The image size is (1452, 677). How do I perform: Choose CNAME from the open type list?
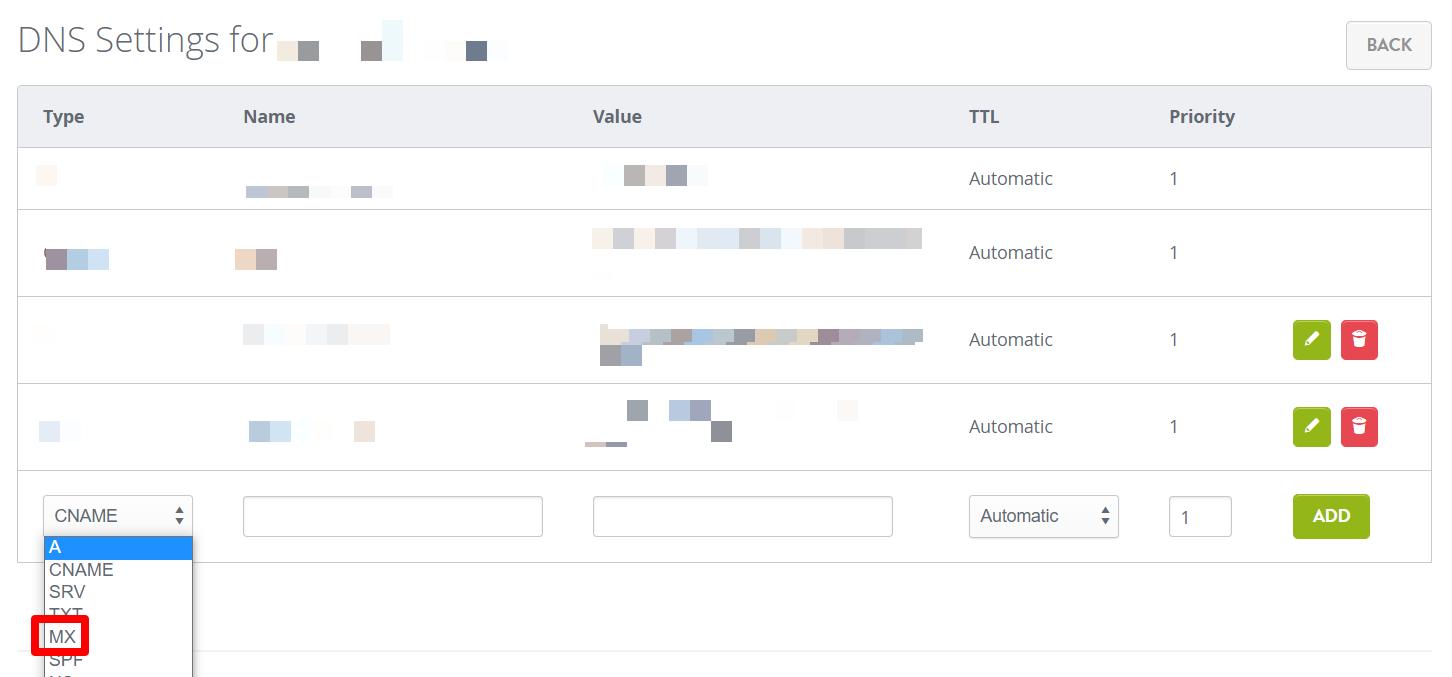[82, 570]
